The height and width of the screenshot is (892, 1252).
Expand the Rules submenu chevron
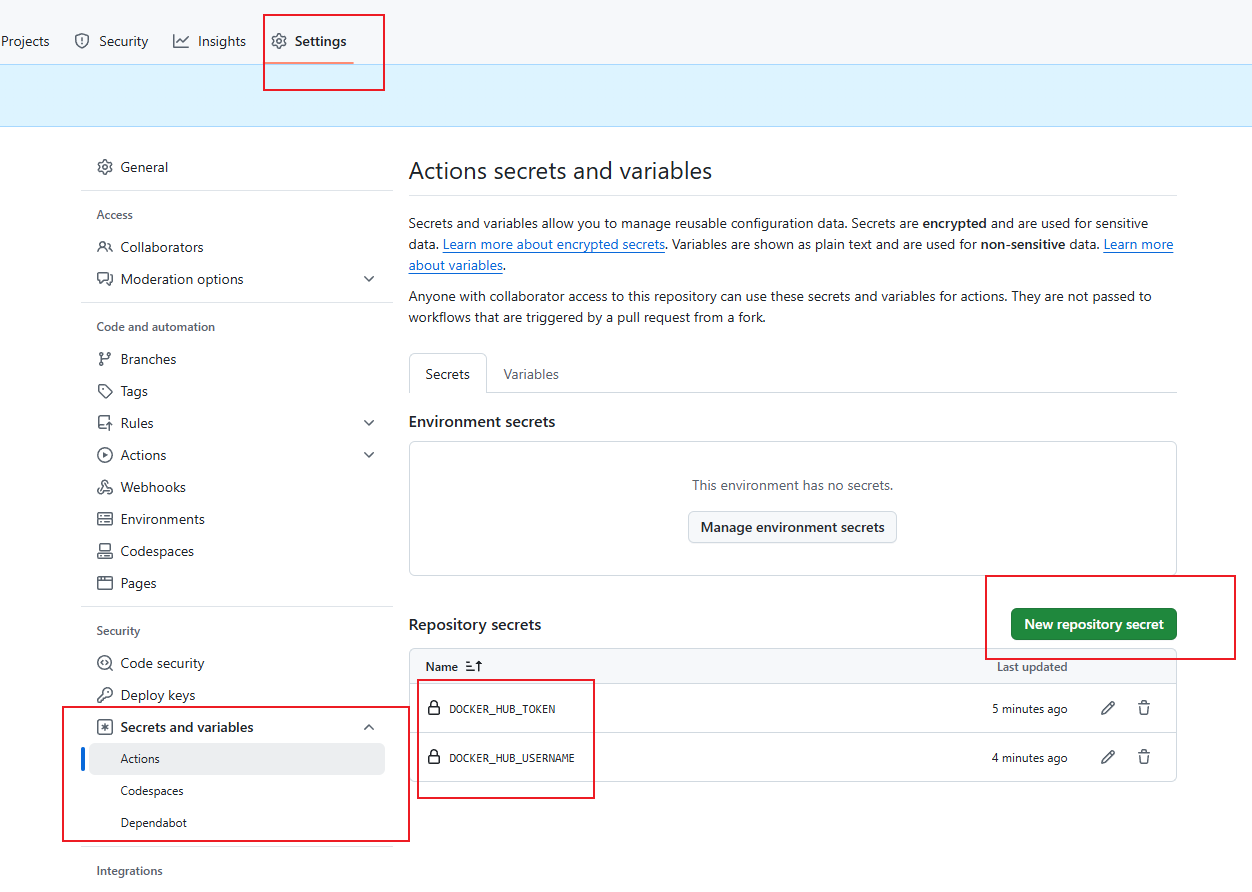(x=369, y=423)
